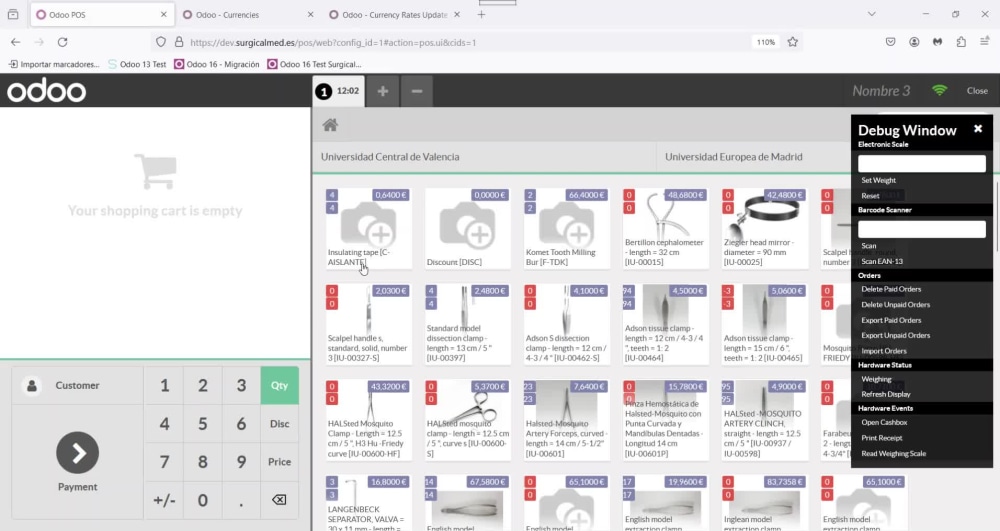Tap numpad digit 5

pos(203,423)
